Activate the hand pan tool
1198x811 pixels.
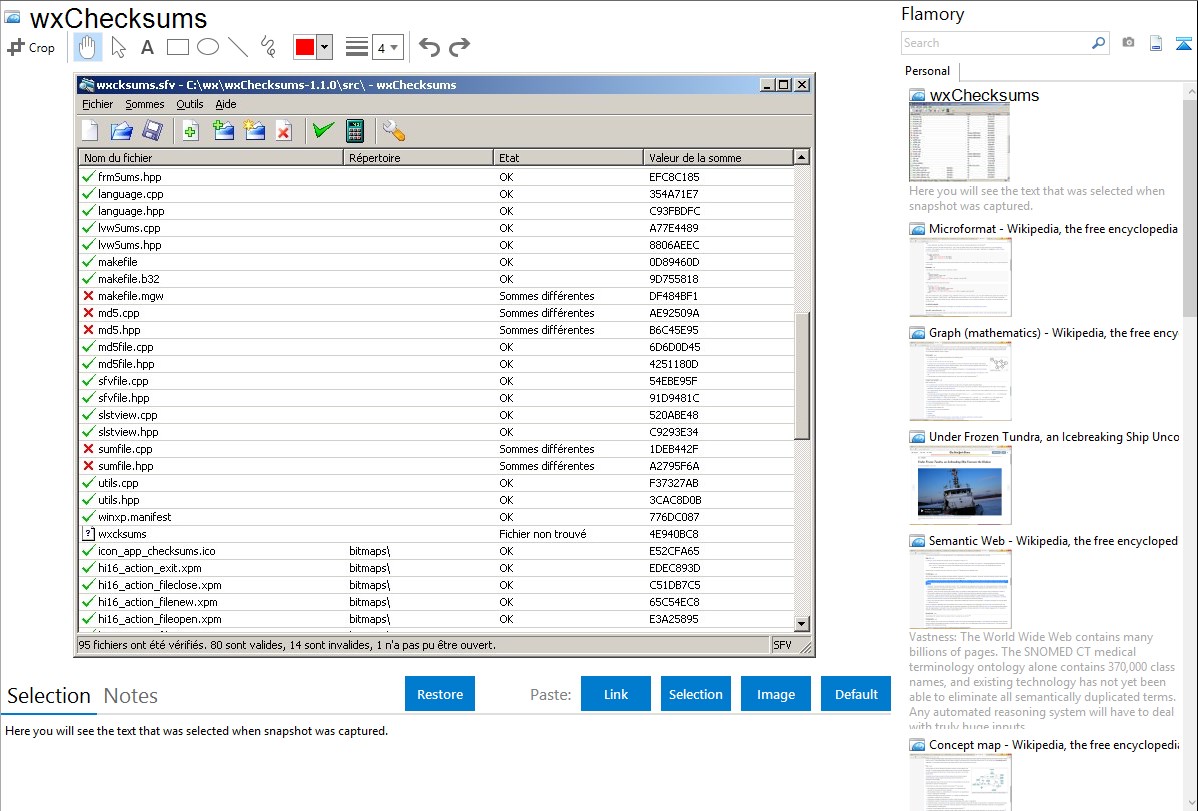[88, 47]
